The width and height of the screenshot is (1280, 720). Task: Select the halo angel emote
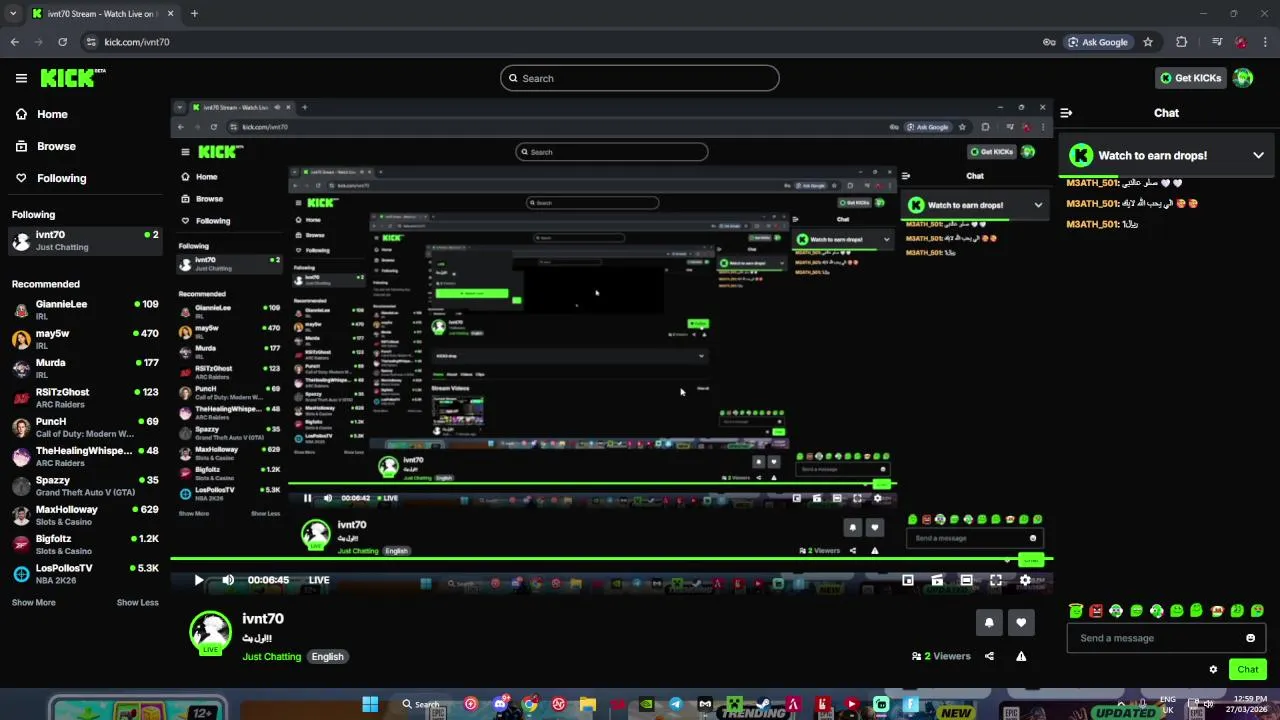(1076, 611)
